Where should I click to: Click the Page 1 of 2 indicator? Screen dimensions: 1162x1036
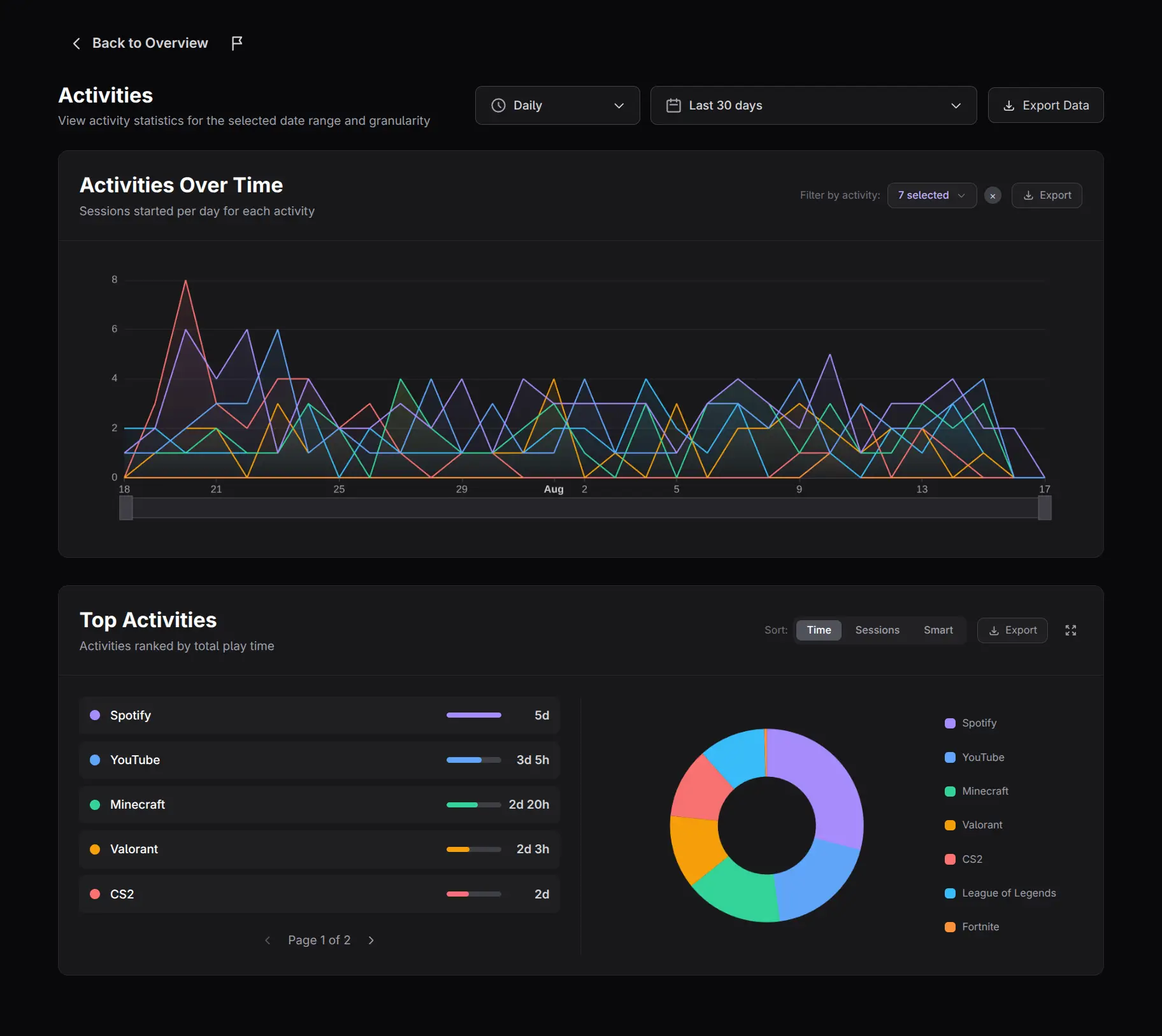click(319, 940)
